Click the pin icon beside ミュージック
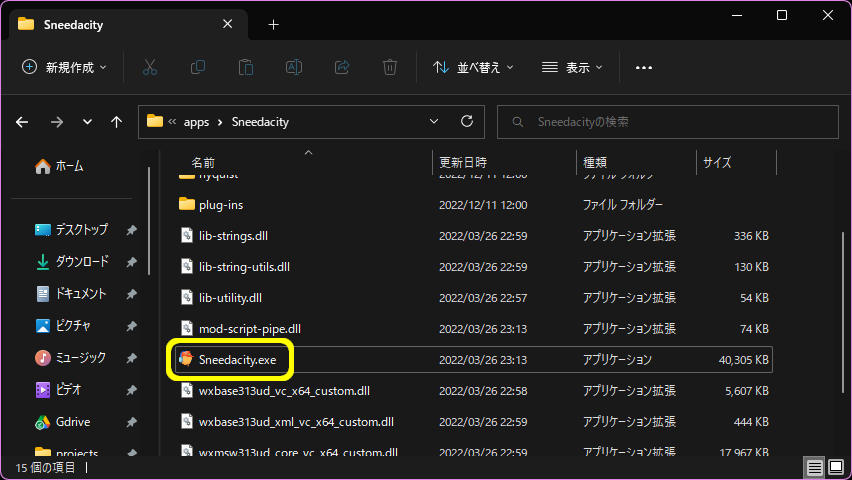This screenshot has width=852, height=480. pyautogui.click(x=131, y=358)
